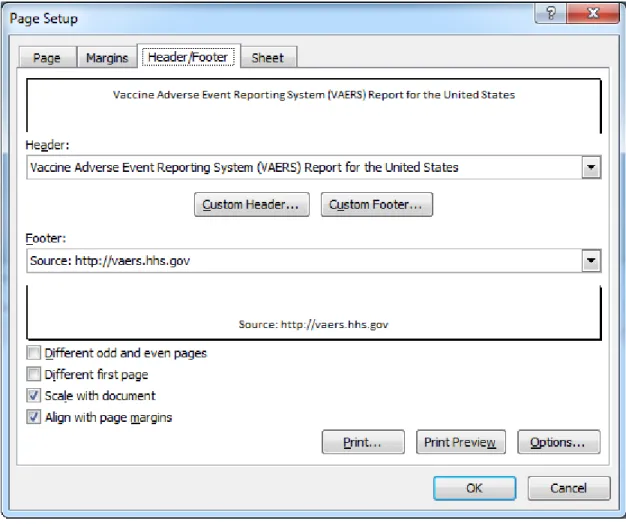626x524 pixels.
Task: Switch to the Page tab
Action: (47, 57)
